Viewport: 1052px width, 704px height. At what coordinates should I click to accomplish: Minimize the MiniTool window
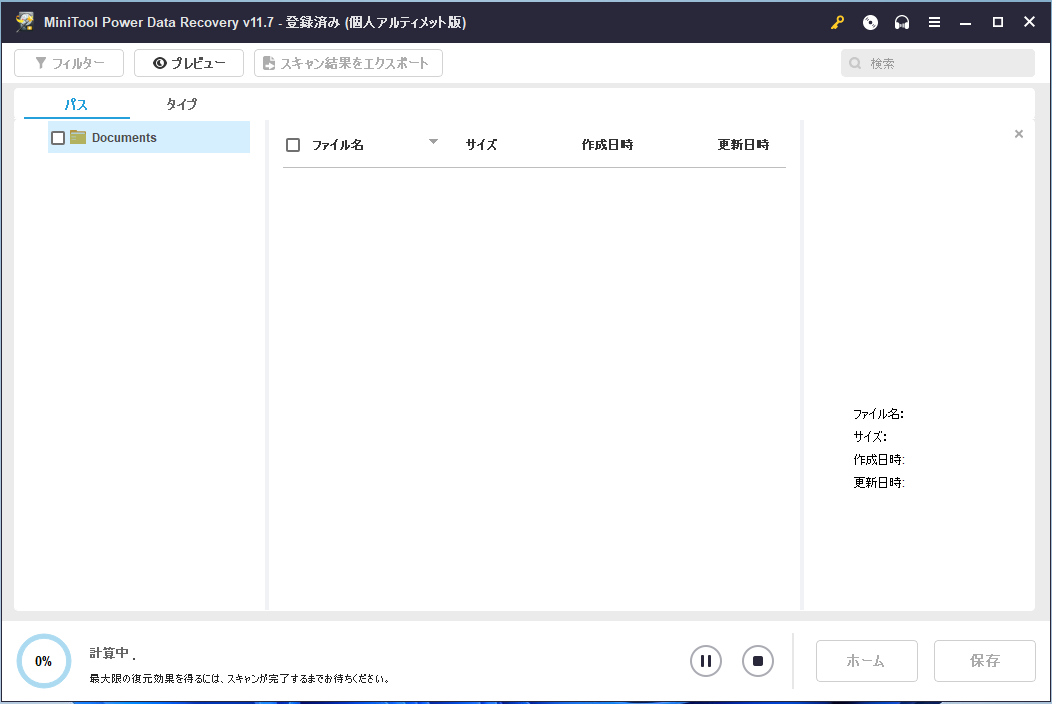click(x=965, y=22)
